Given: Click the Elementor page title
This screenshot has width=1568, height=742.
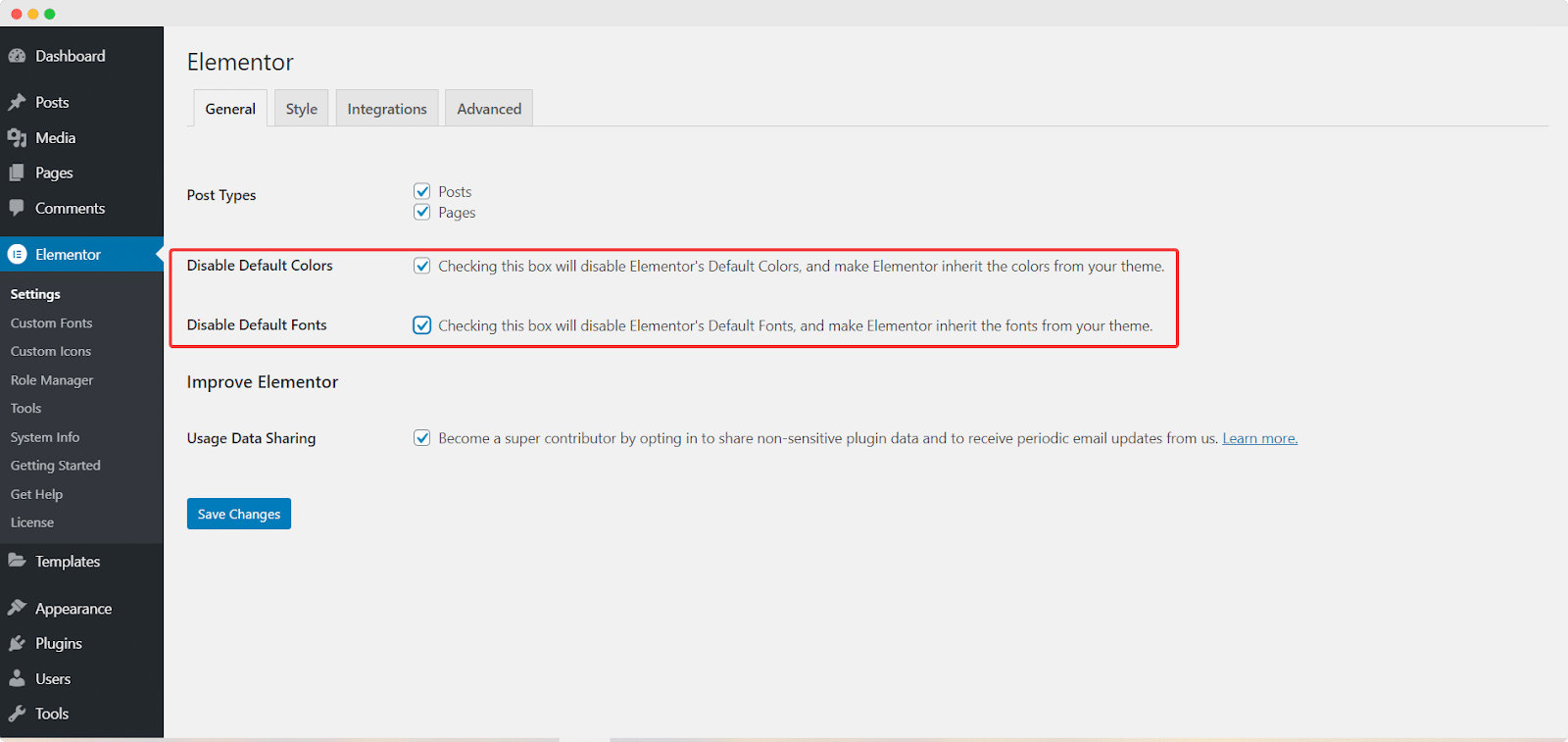Looking at the screenshot, I should click(240, 62).
